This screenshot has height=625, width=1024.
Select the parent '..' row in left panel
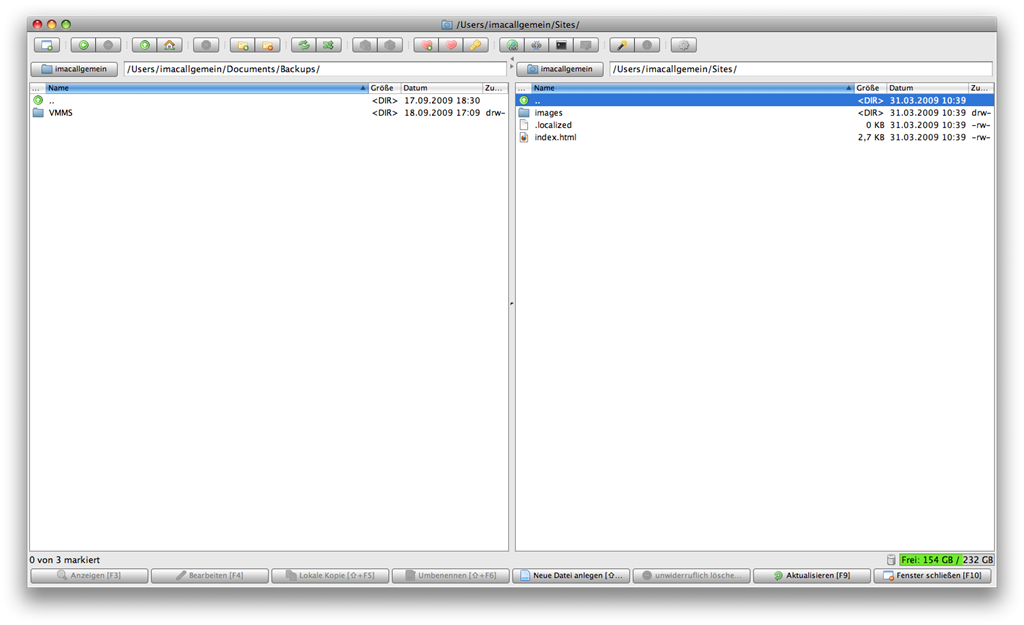[x=268, y=101]
